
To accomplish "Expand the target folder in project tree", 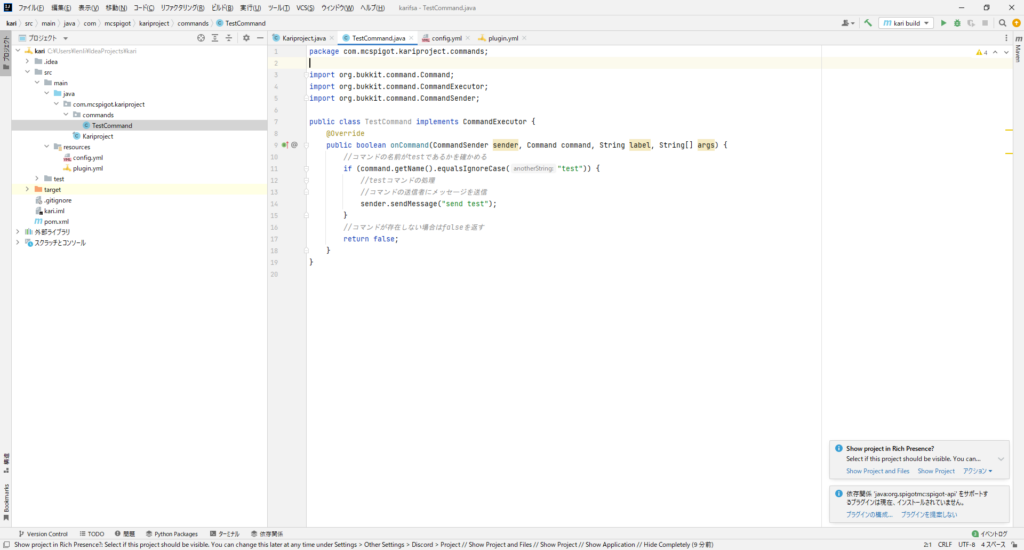I will (x=27, y=189).
